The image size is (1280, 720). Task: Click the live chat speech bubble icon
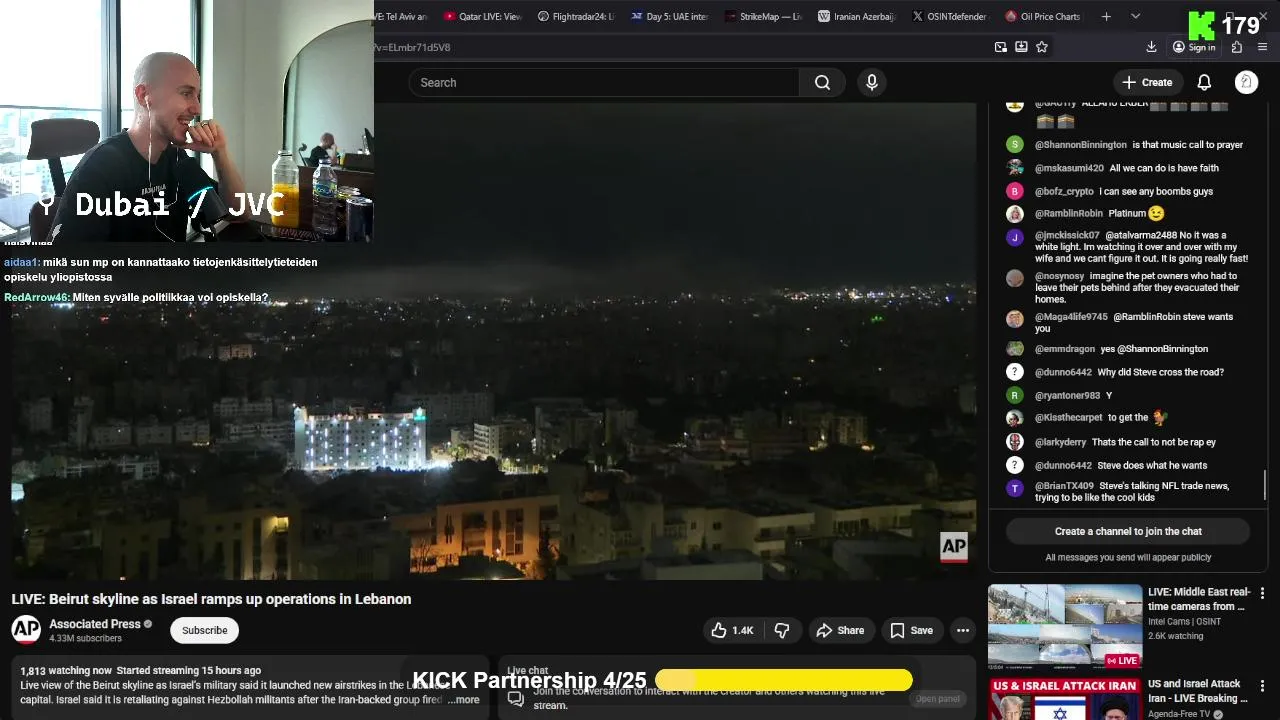(516, 698)
